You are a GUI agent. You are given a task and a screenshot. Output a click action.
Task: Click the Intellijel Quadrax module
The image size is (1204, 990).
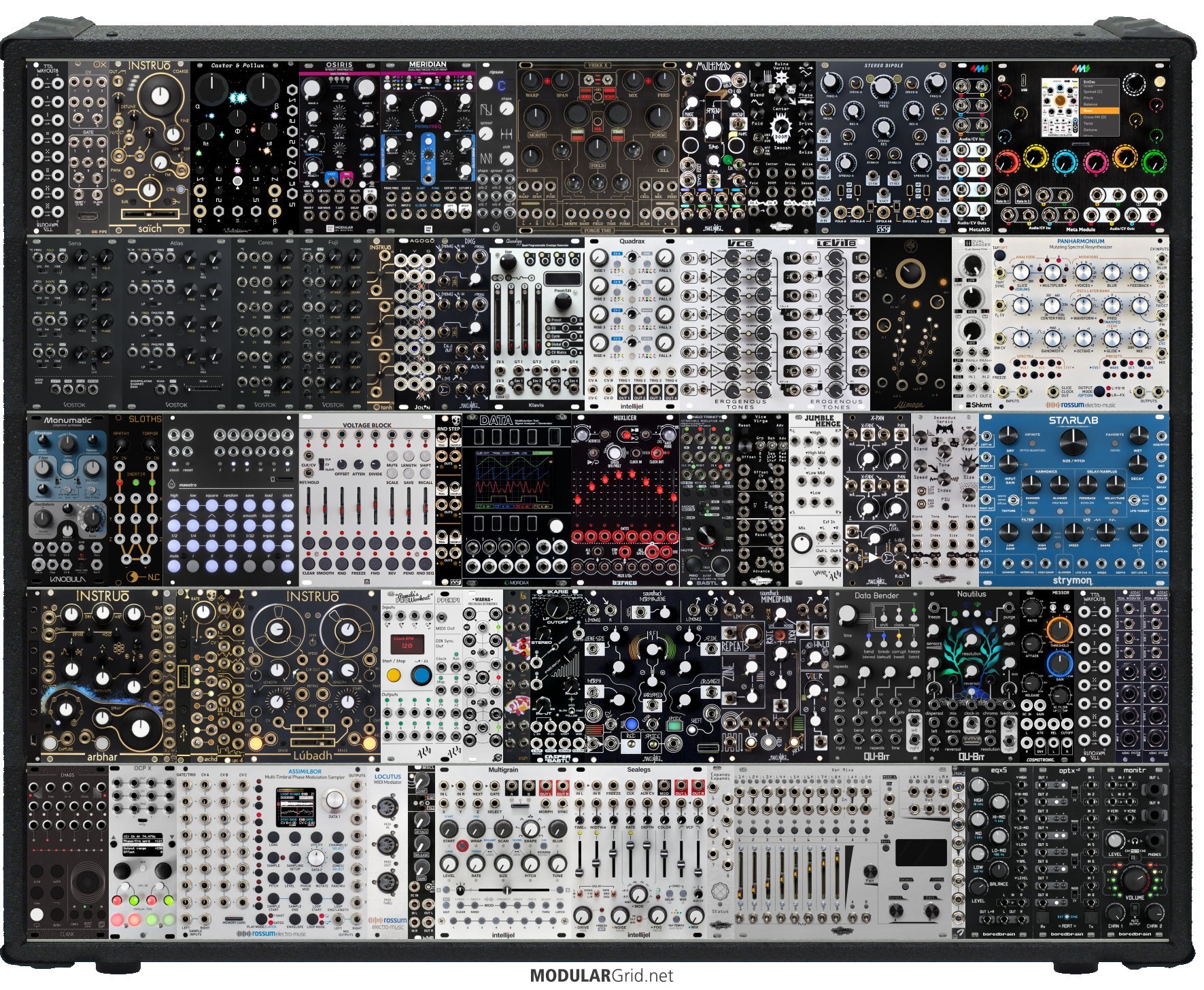[x=632, y=324]
